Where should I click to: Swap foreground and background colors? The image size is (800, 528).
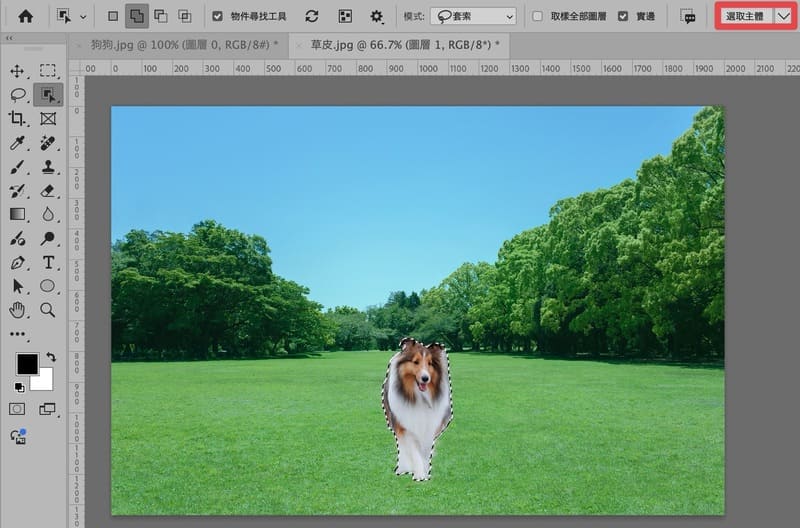click(51, 356)
